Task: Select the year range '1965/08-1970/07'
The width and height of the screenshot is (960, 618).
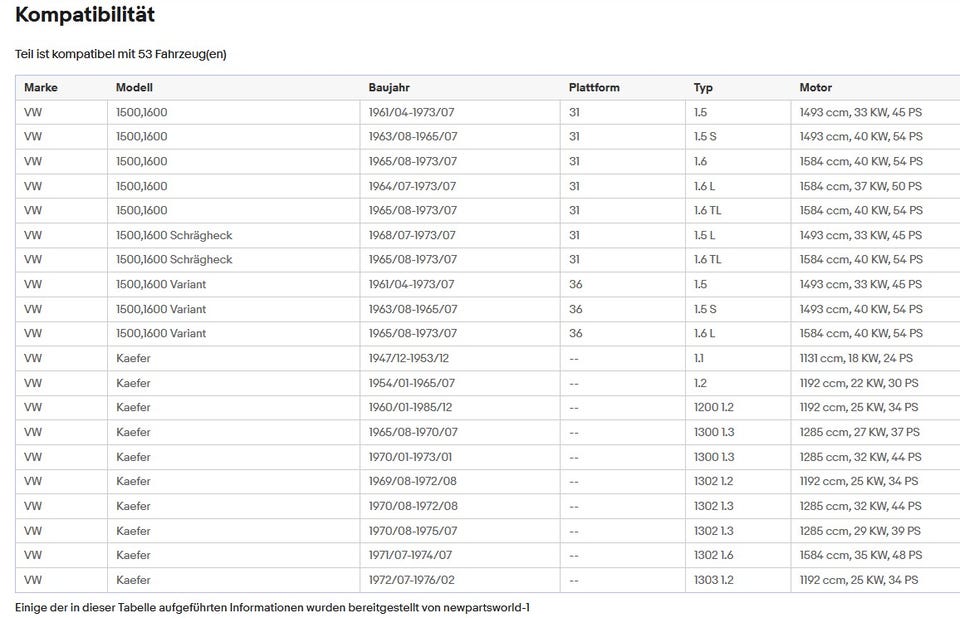Action: (x=413, y=432)
